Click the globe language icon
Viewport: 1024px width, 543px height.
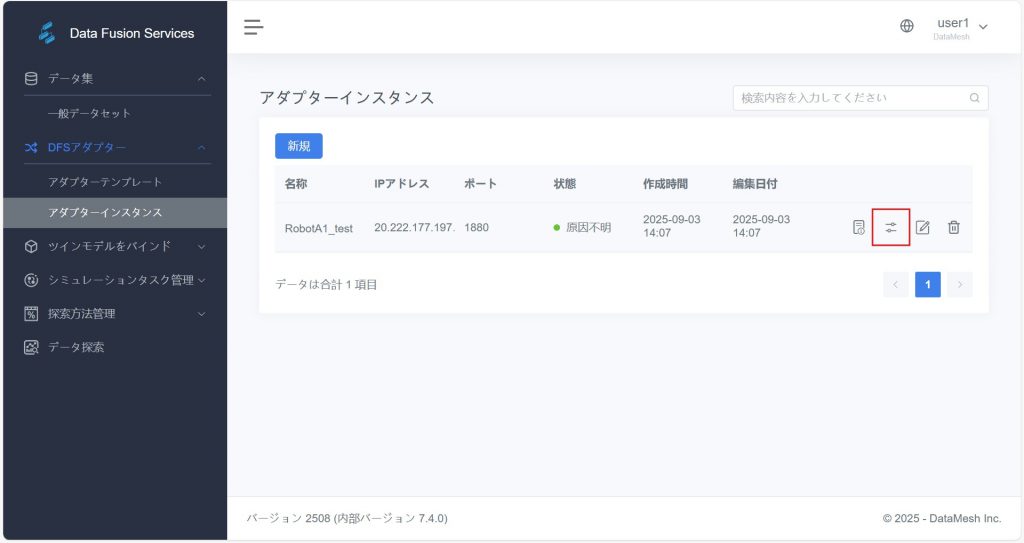(x=907, y=27)
